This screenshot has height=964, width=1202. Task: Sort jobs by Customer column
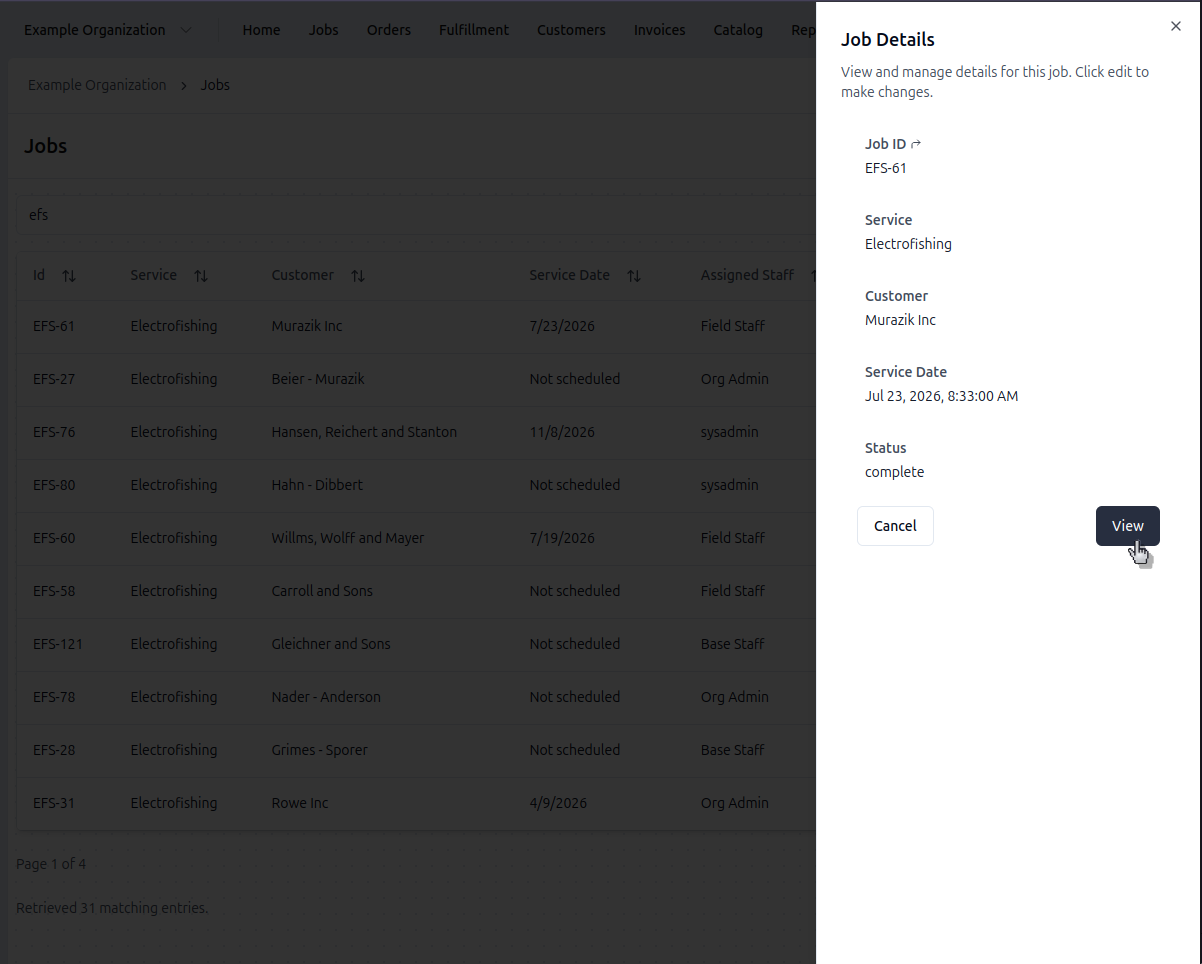(x=357, y=276)
